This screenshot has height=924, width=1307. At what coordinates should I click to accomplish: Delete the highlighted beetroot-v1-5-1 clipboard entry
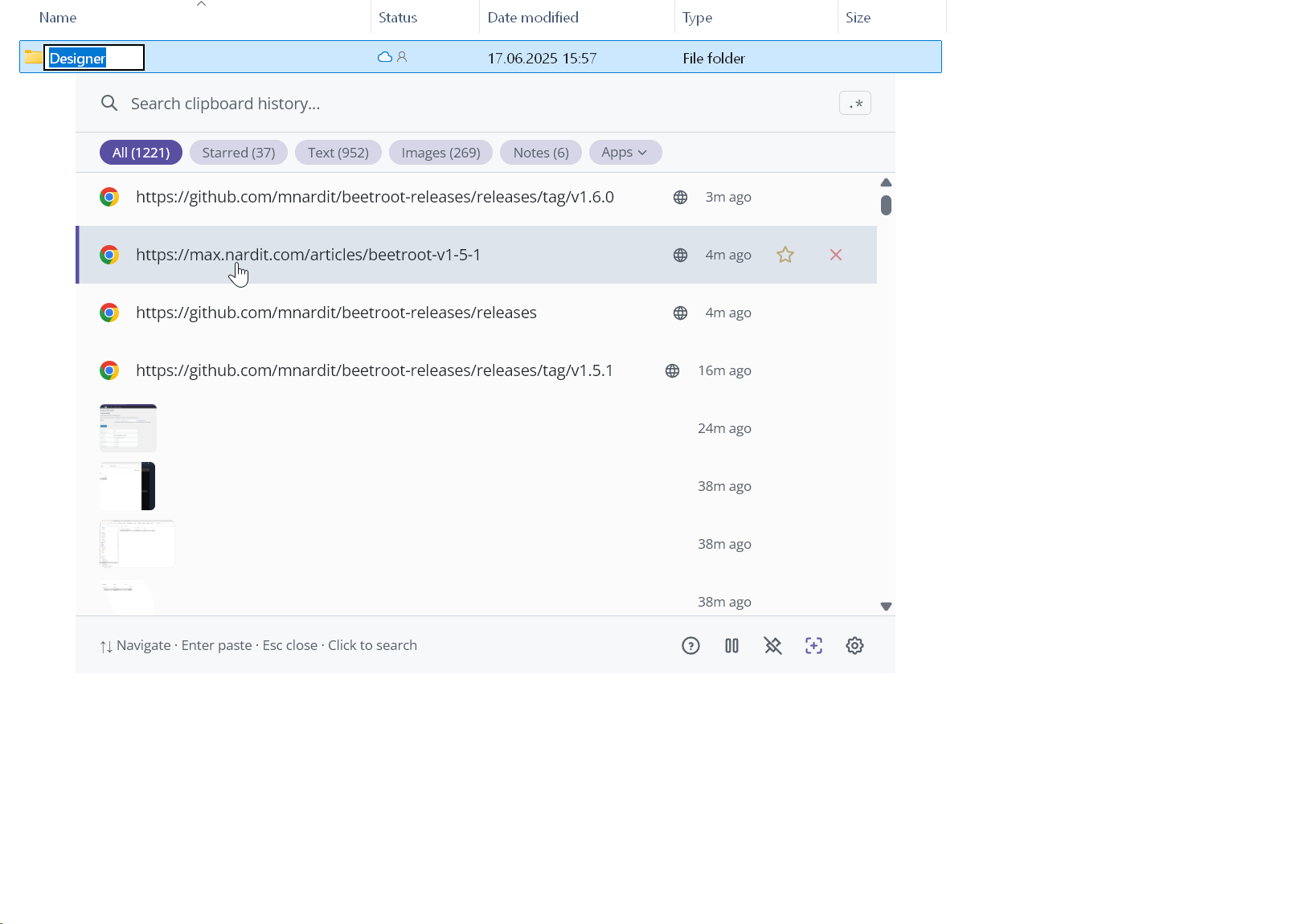point(836,255)
